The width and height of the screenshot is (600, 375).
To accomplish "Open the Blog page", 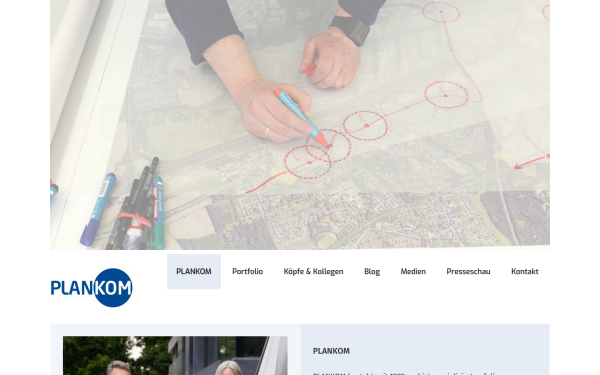I will click(372, 271).
